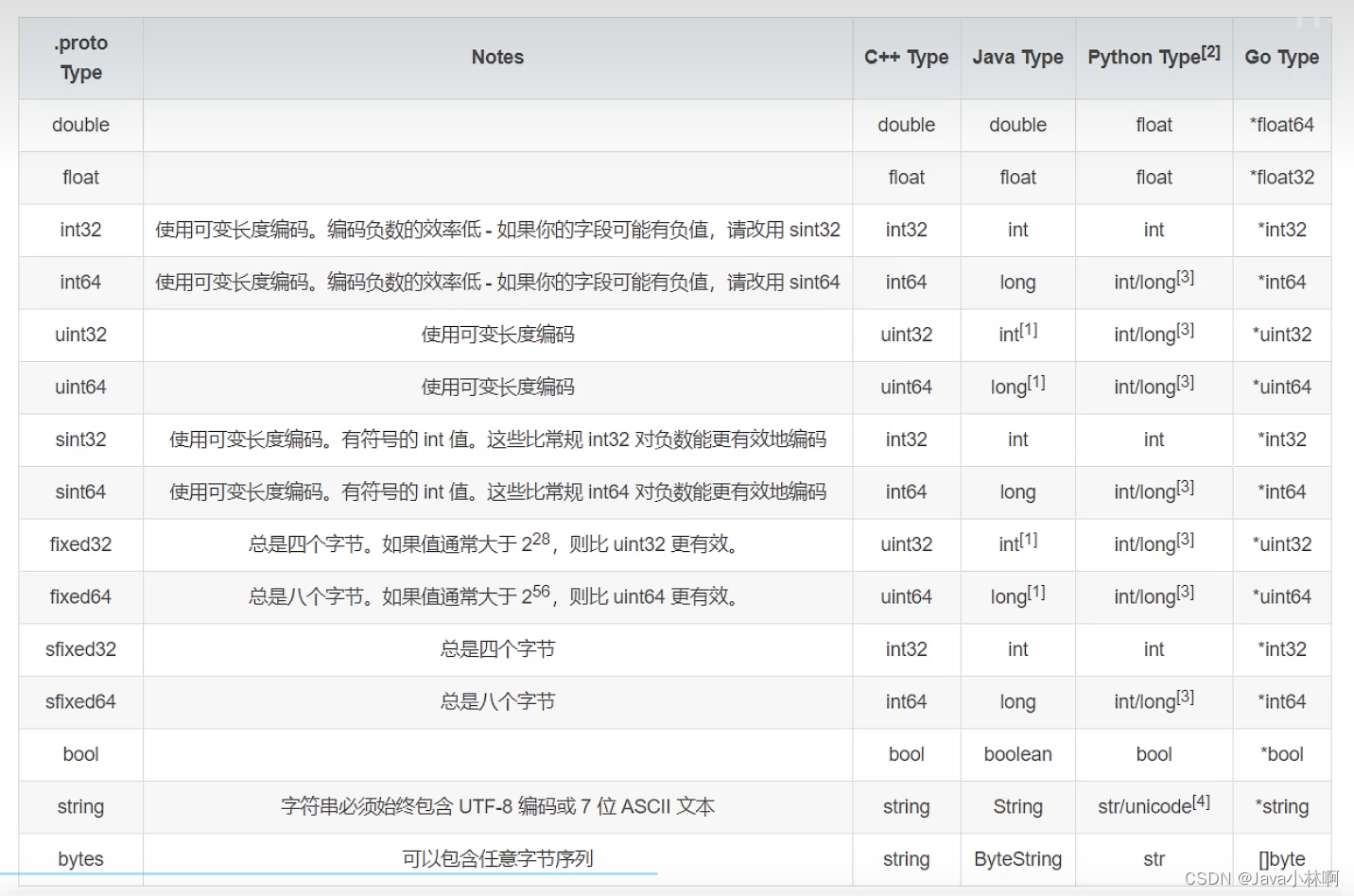This screenshot has width=1354, height=896.
Task: Click the 'int32' .proto type cell
Action: pos(80,230)
